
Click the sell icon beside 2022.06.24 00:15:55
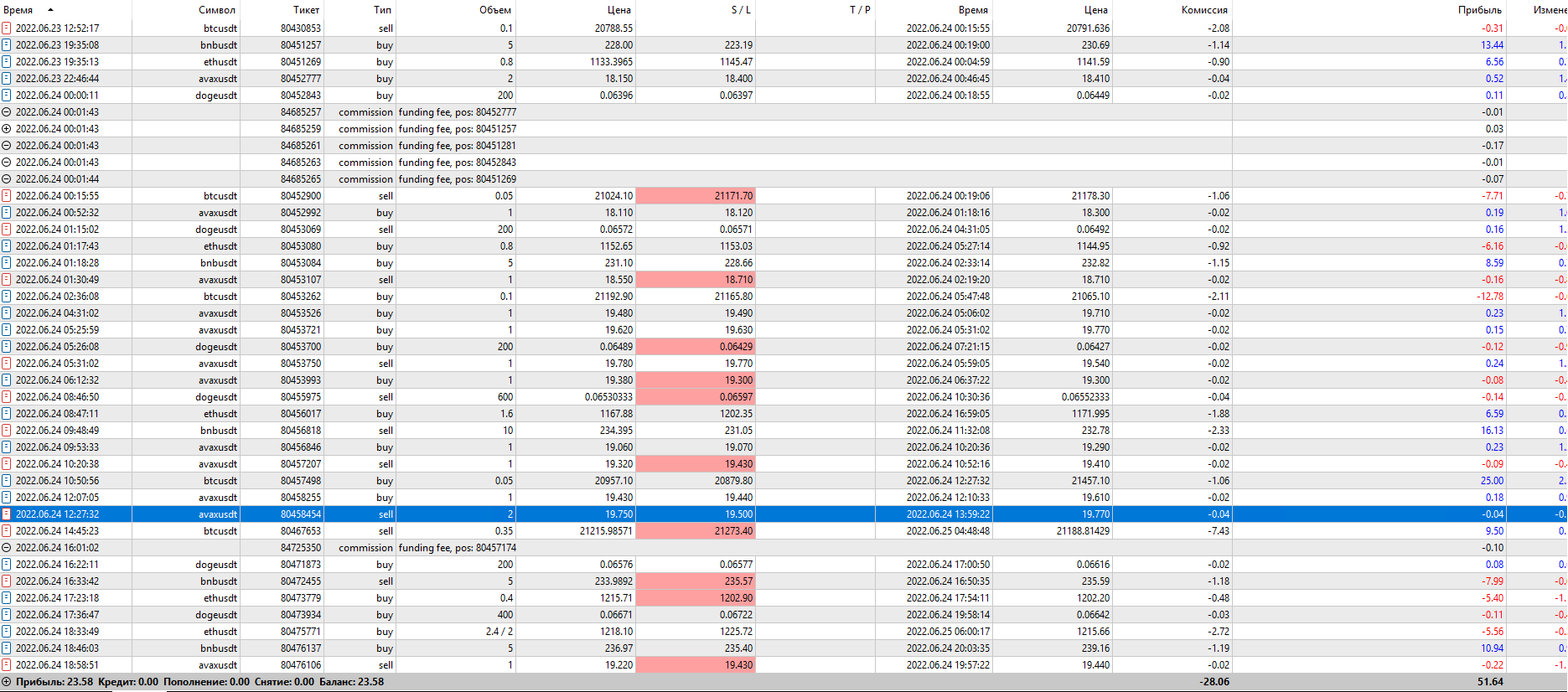[7, 195]
